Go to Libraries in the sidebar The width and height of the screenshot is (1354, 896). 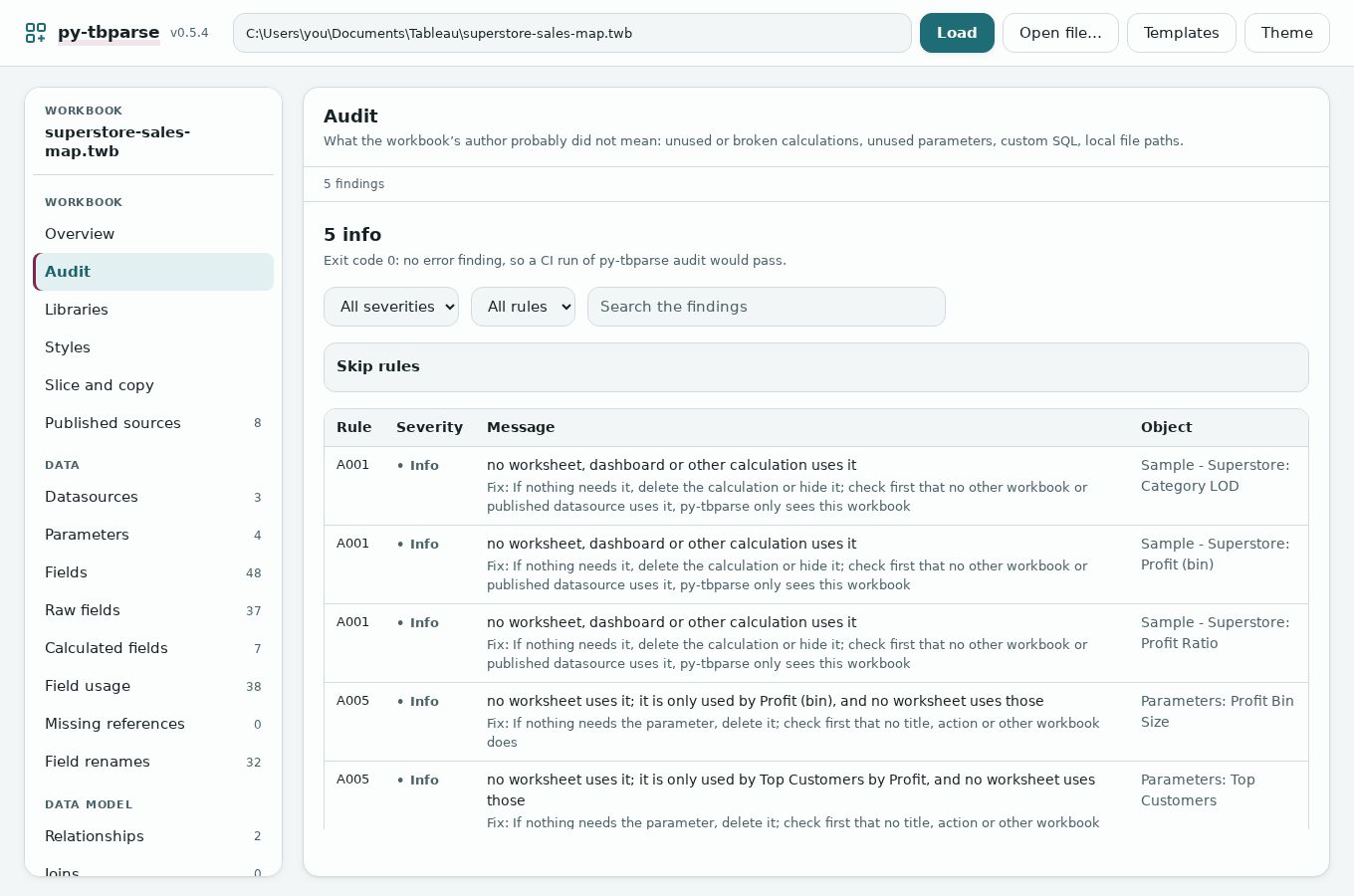click(x=153, y=310)
